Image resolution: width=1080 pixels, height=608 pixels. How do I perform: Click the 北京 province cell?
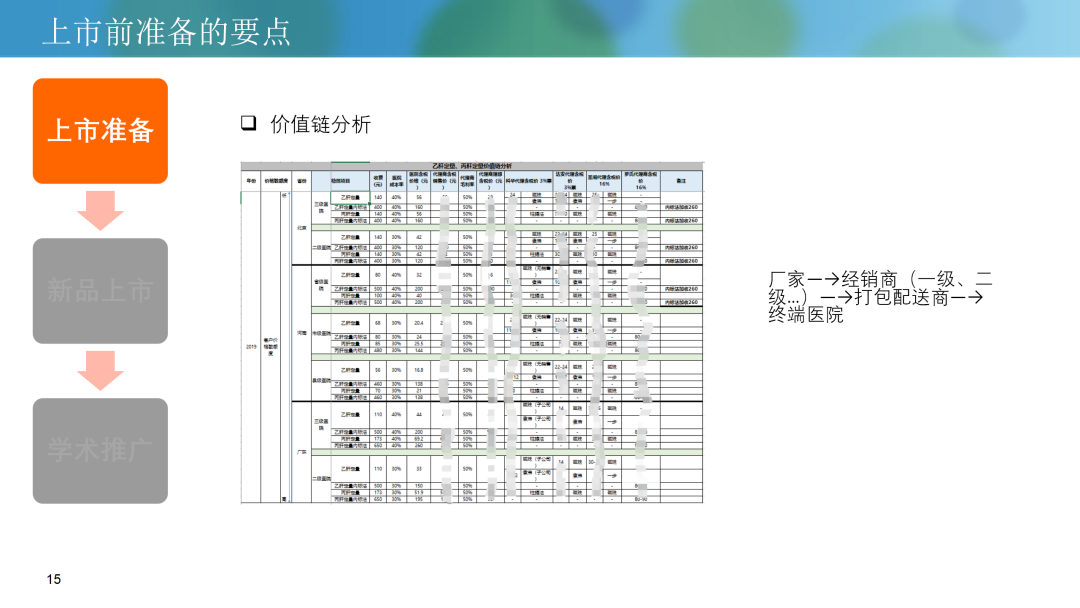(301, 227)
